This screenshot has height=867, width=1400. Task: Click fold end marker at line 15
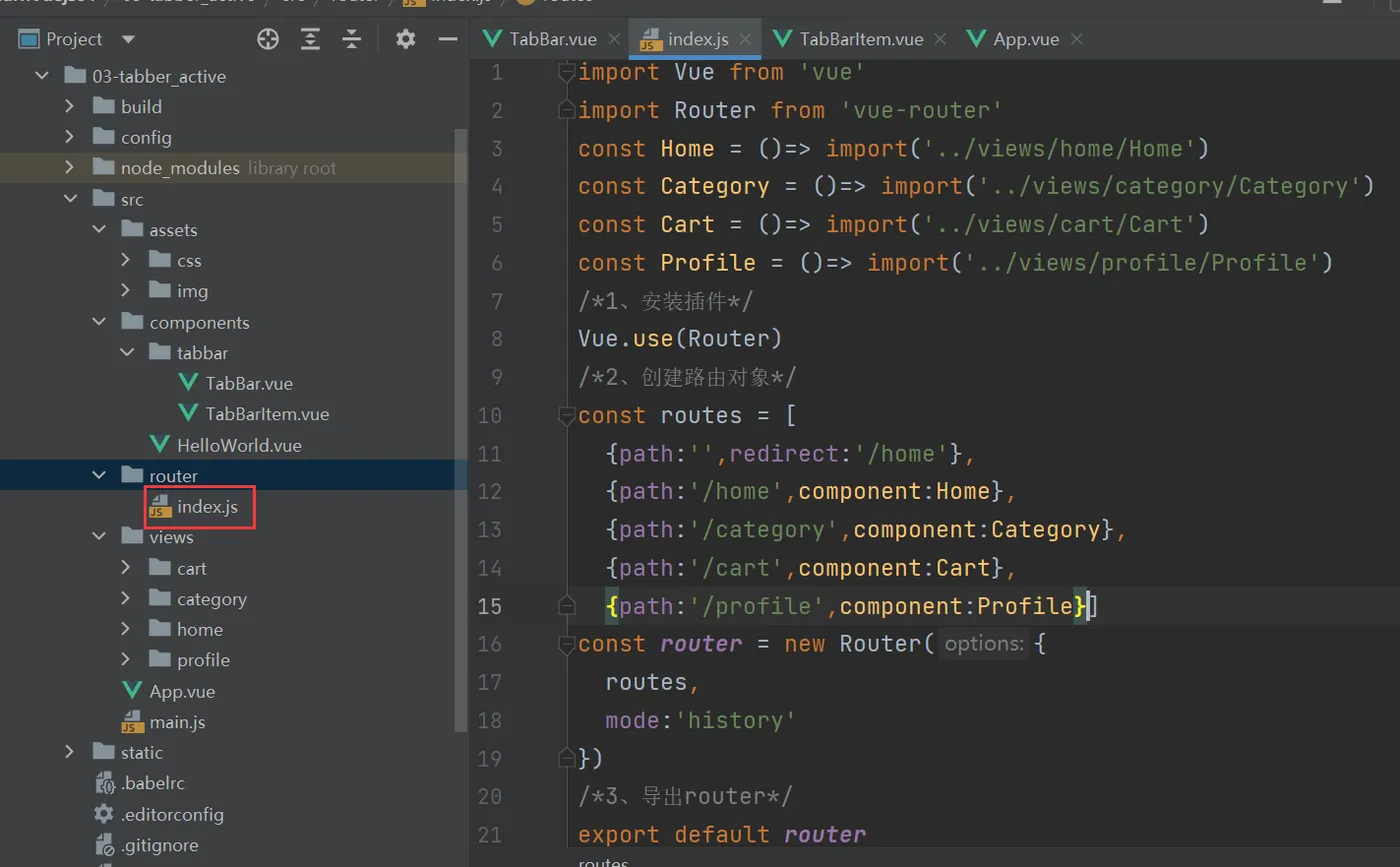[566, 606]
